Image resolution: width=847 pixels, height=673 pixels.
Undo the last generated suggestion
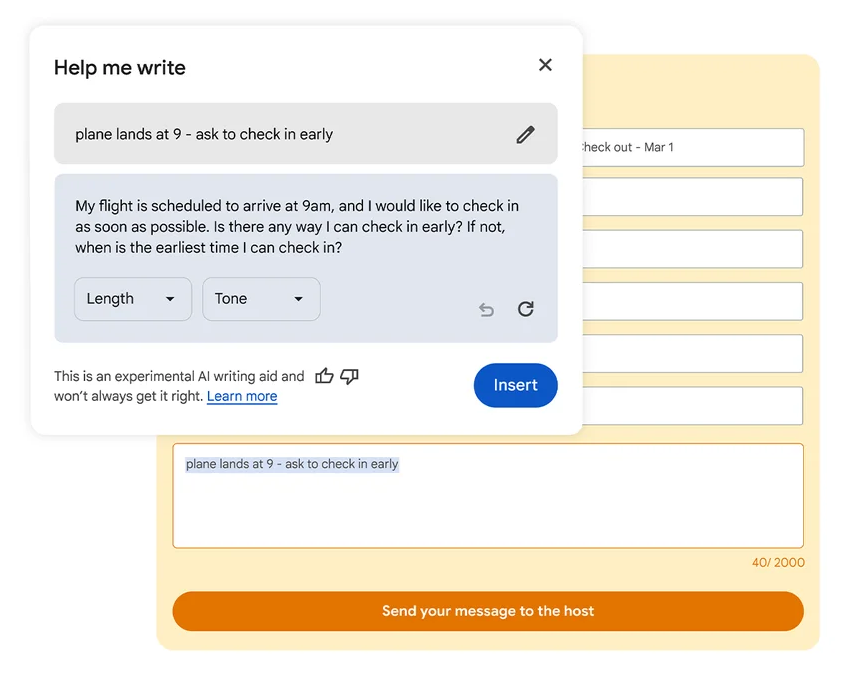click(x=486, y=309)
